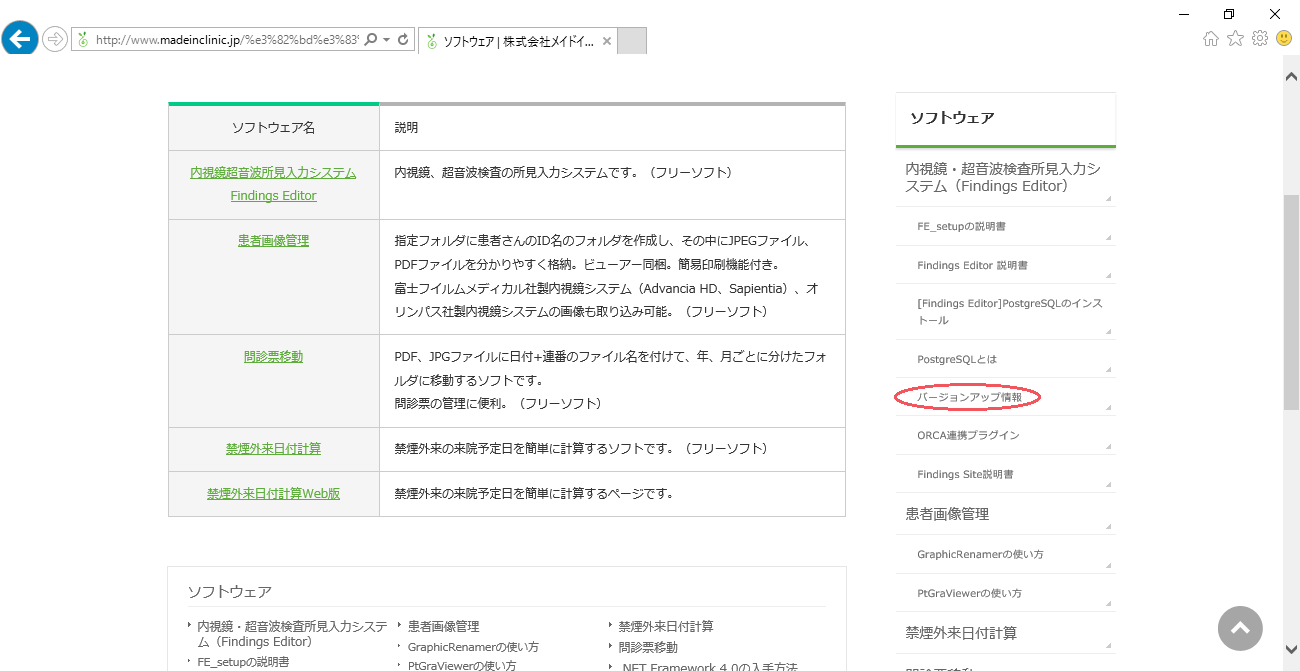
Task: Click the browser Back arrow button
Action: coord(20,39)
